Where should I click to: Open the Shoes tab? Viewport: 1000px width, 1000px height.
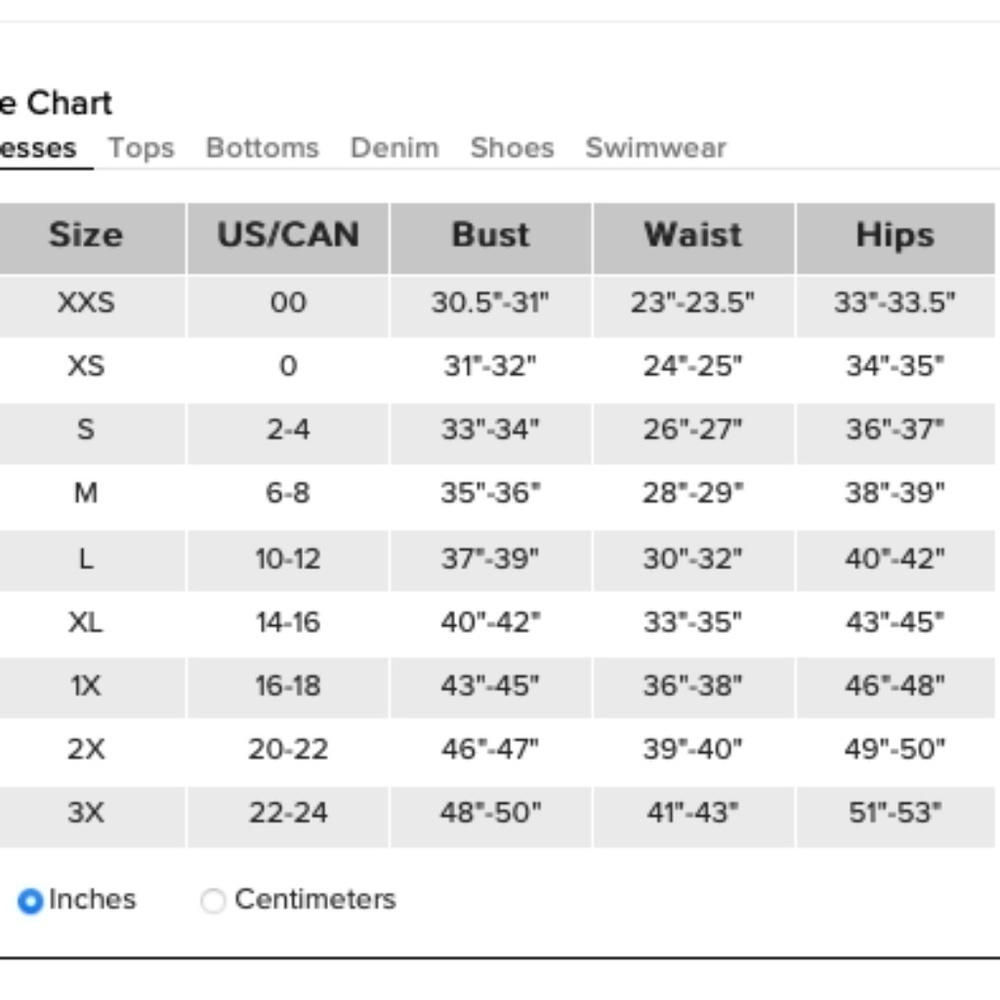click(512, 148)
